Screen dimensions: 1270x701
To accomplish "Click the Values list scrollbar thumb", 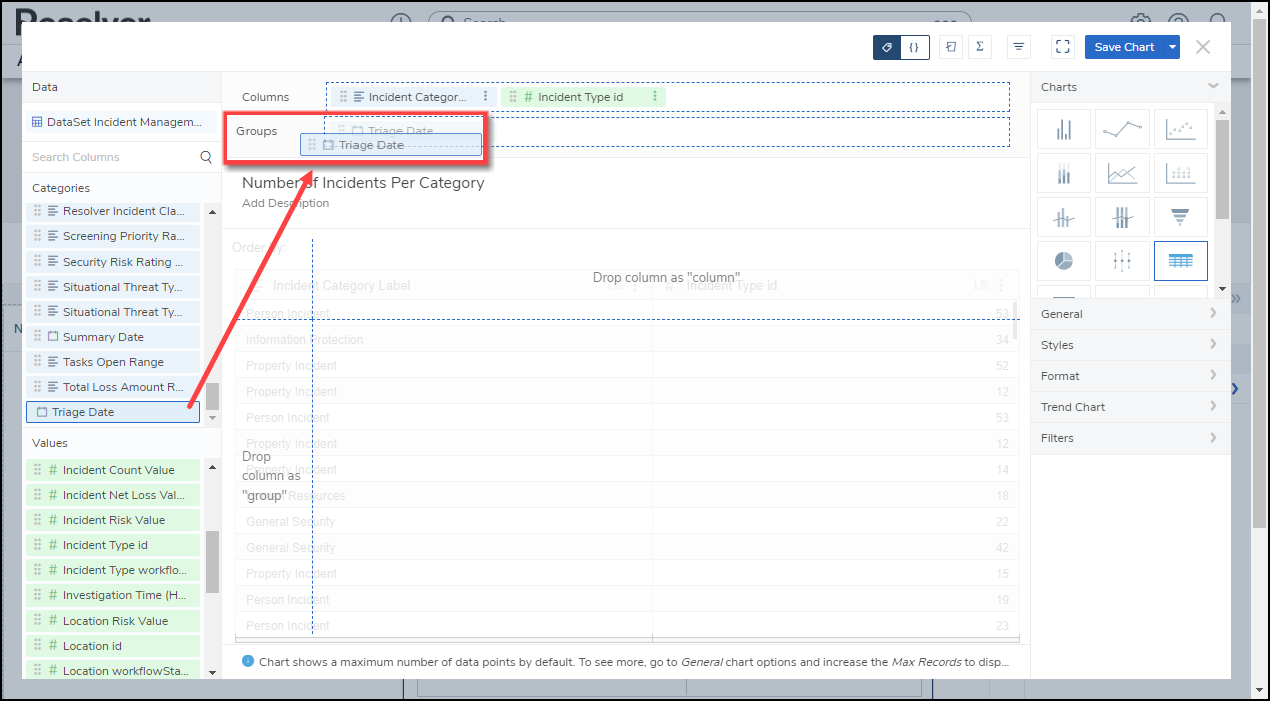I will [x=212, y=561].
